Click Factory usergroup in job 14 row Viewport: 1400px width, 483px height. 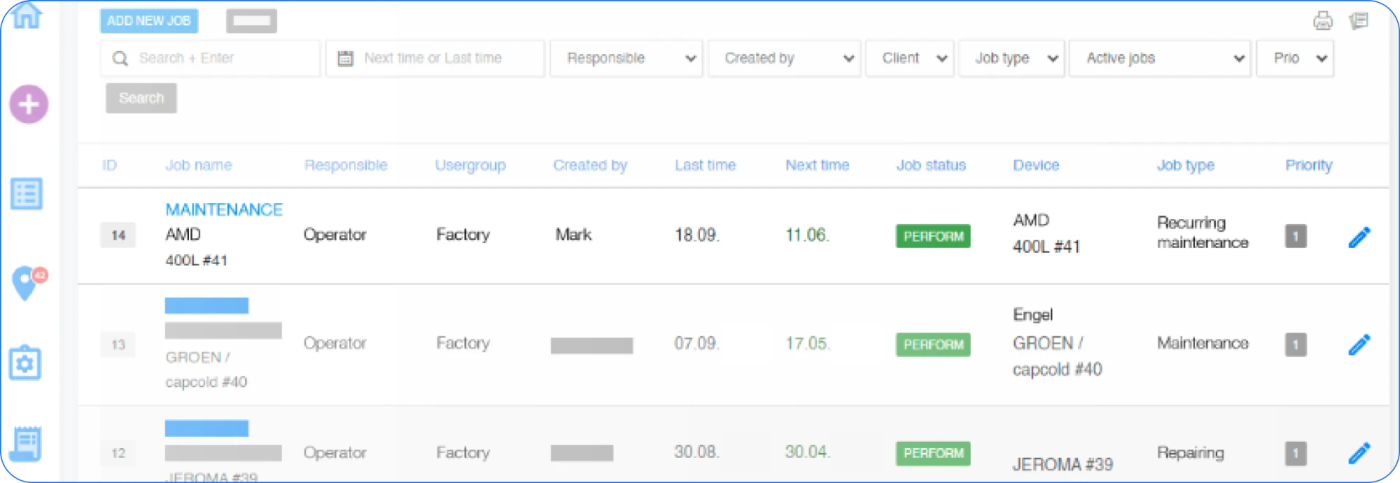[463, 235]
